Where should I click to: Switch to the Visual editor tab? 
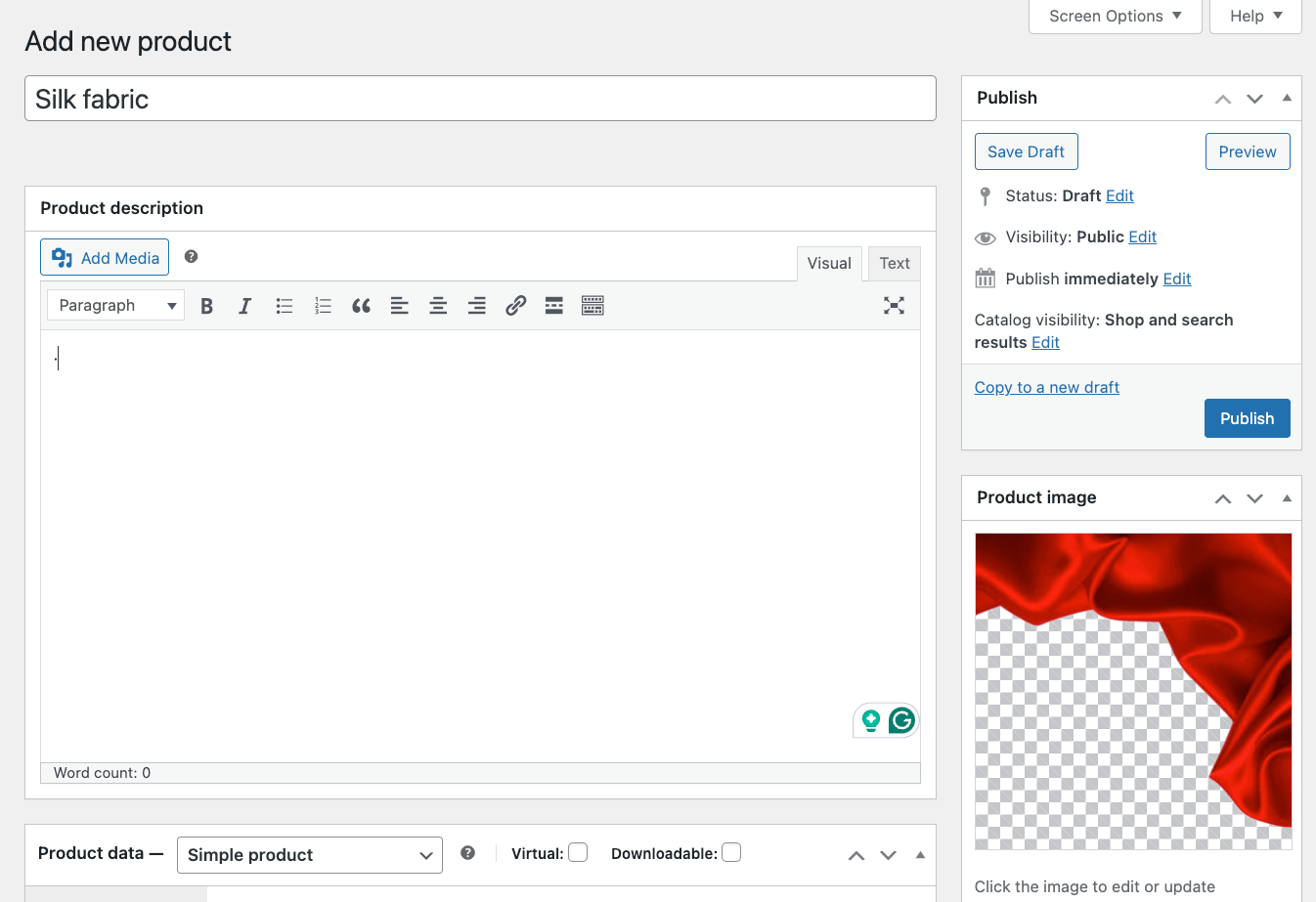point(829,264)
